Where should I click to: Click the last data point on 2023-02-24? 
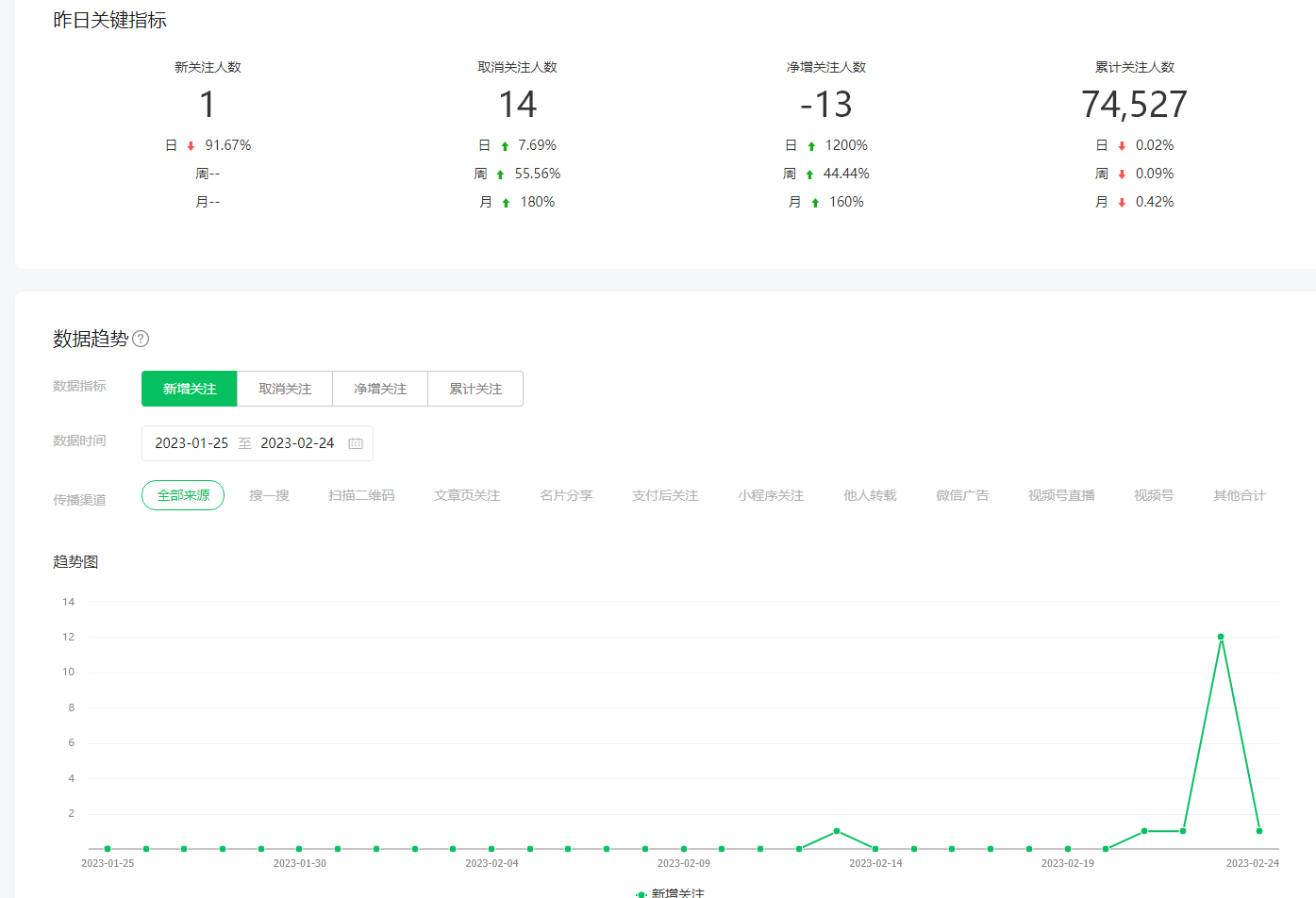1259,831
